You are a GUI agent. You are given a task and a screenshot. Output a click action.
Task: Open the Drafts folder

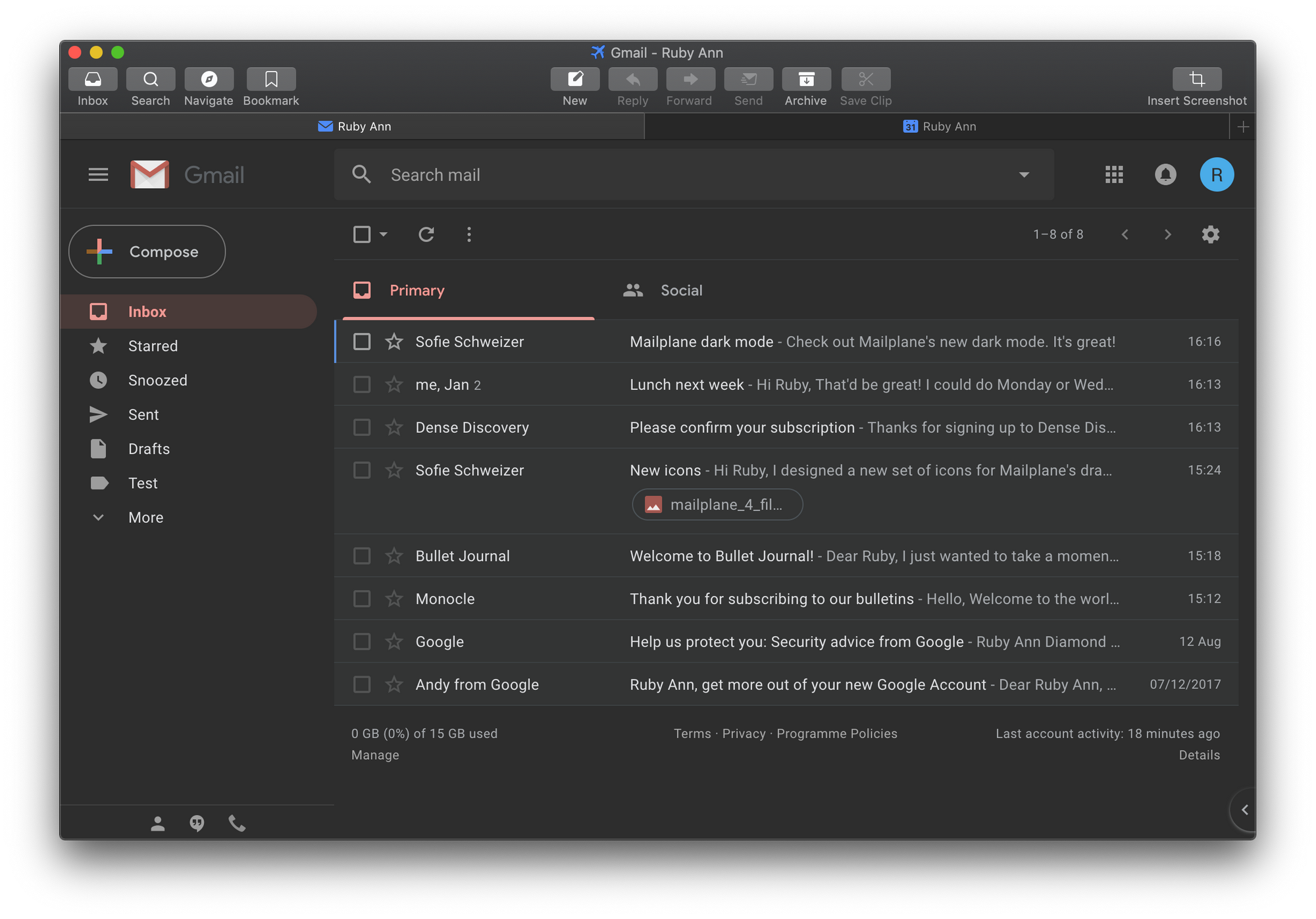click(x=149, y=449)
